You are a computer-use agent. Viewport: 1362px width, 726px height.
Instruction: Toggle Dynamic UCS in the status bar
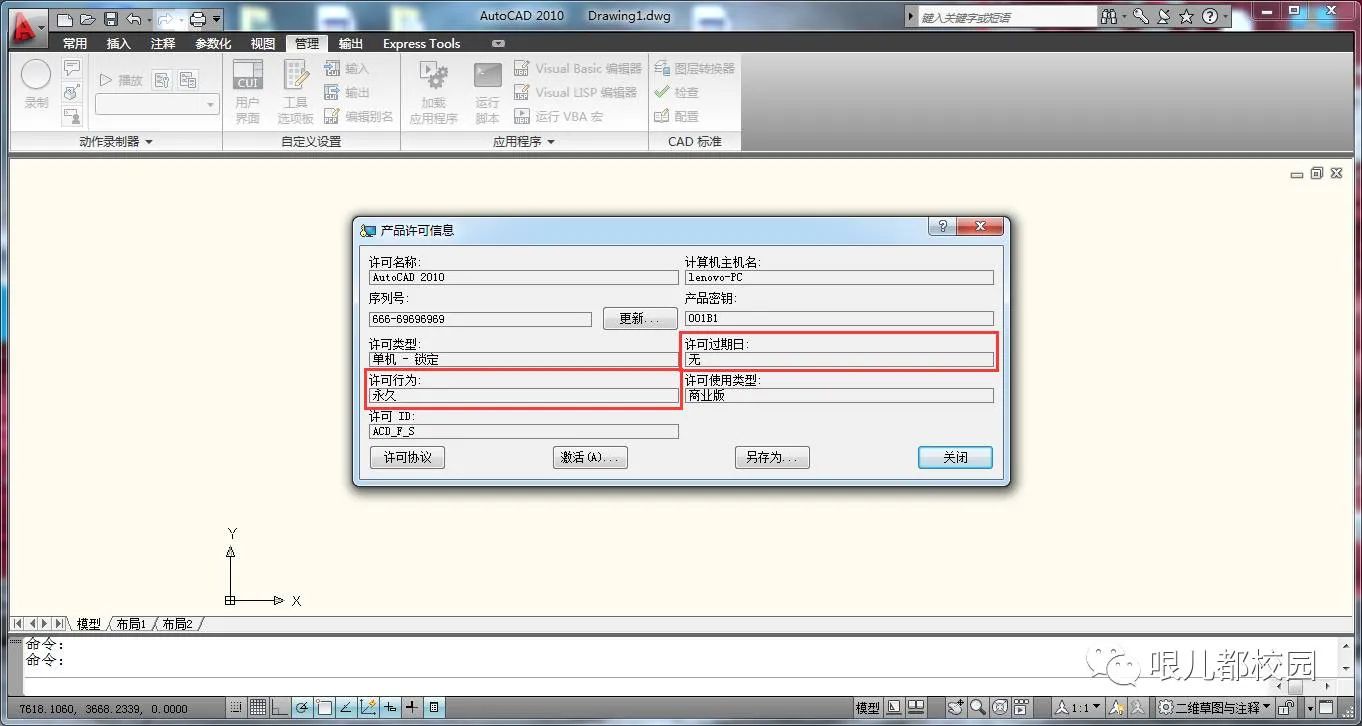coord(368,708)
